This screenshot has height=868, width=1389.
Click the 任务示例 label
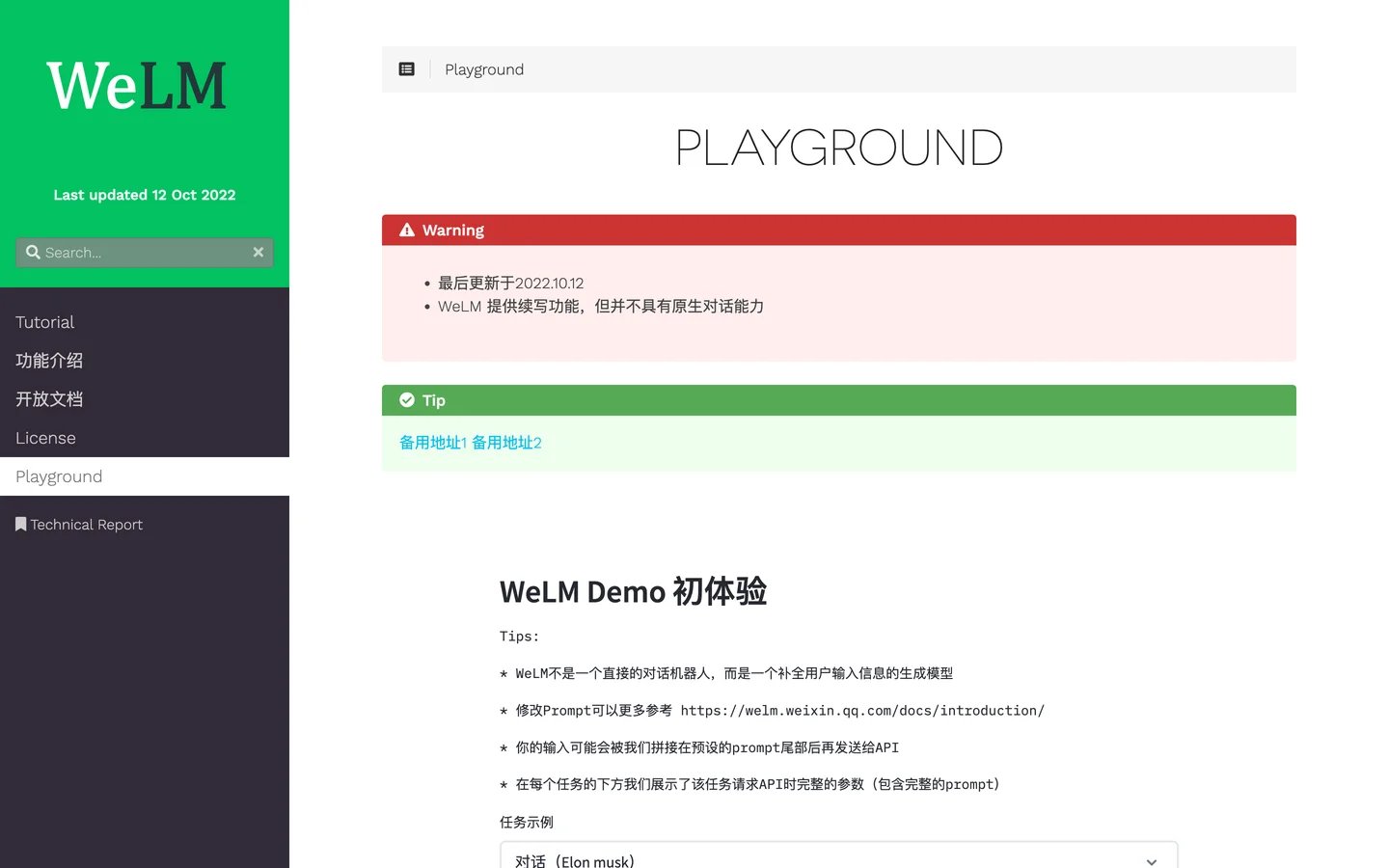click(527, 822)
